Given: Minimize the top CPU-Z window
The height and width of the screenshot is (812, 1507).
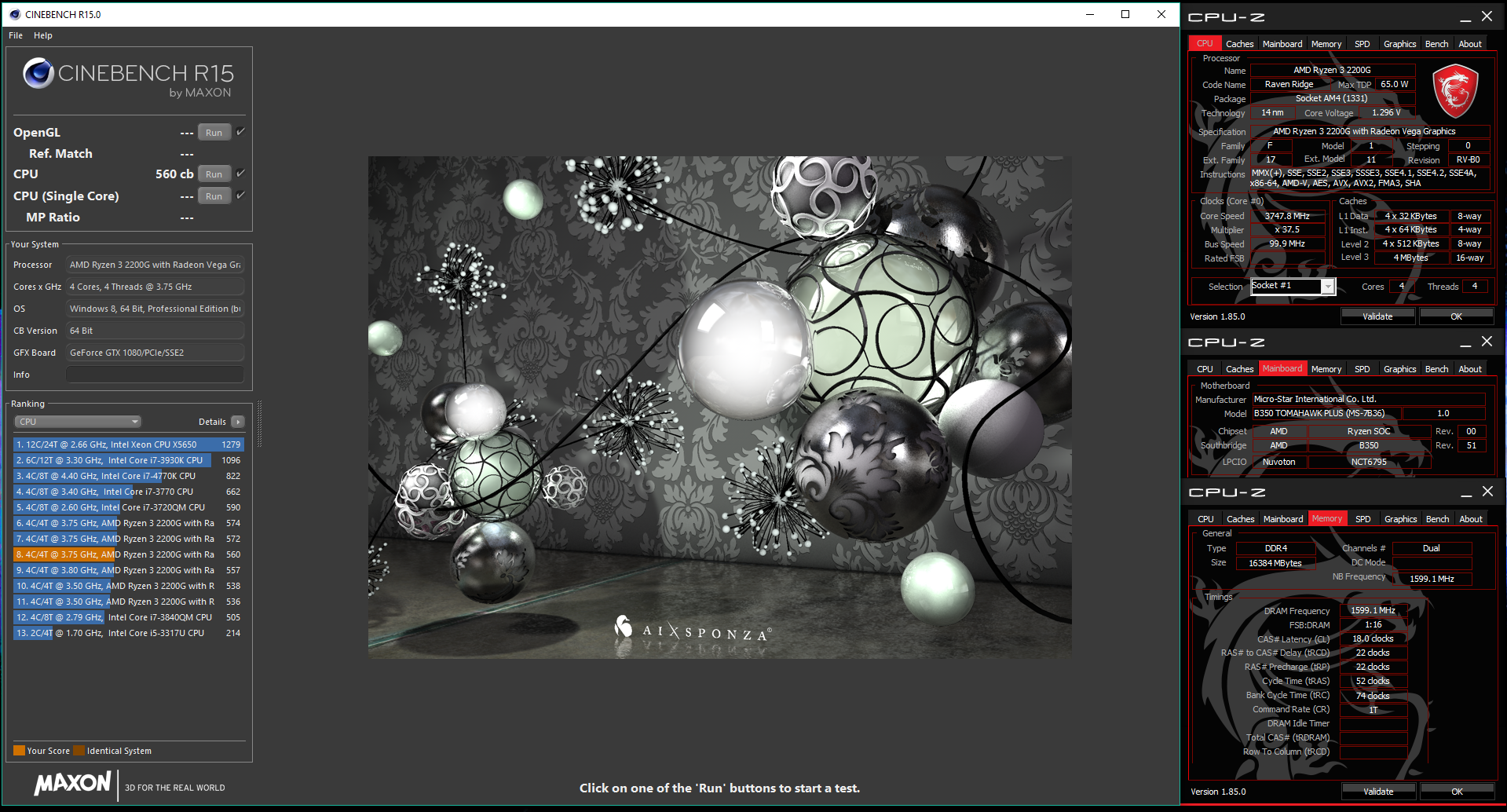Looking at the screenshot, I should (x=1465, y=16).
